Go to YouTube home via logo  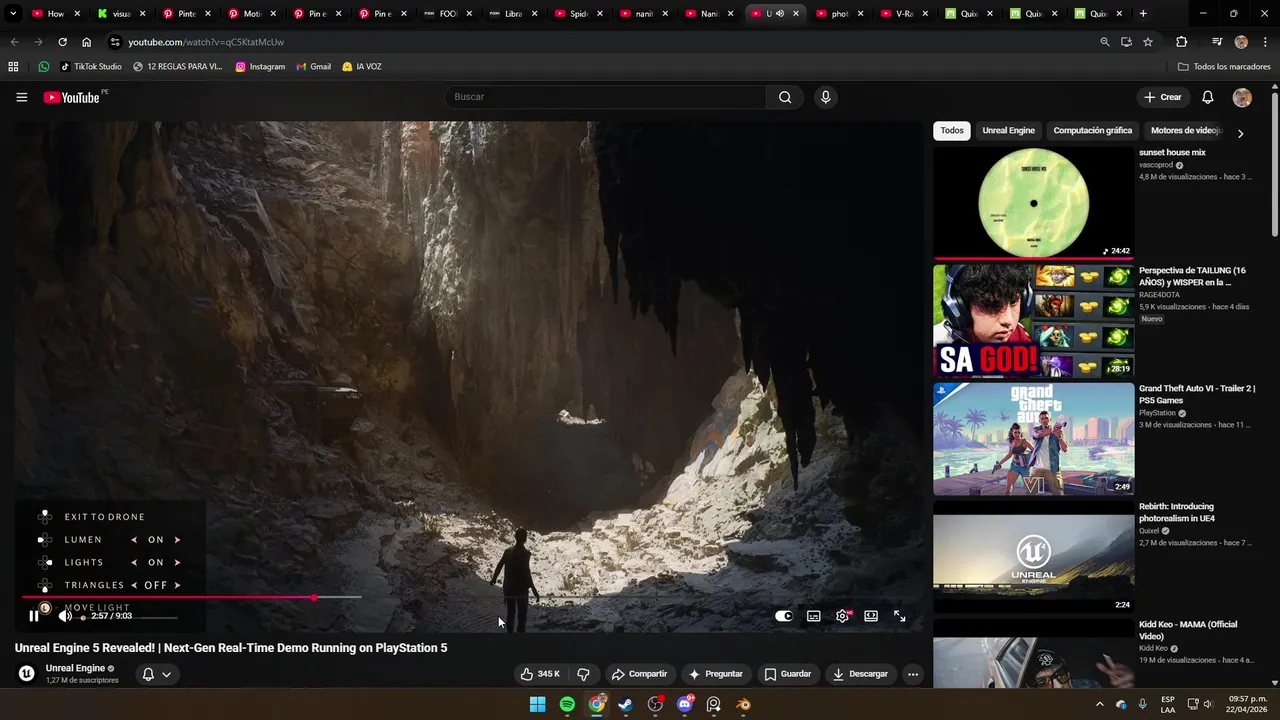click(72, 97)
